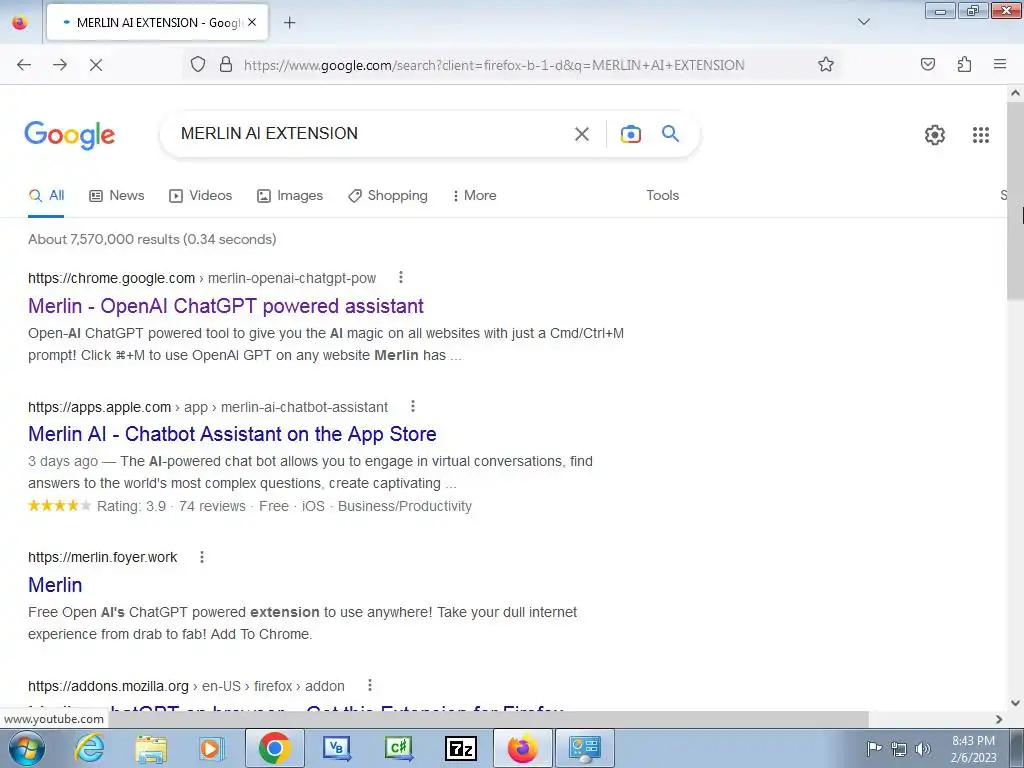This screenshot has height=768, width=1024.
Task: Switch to Shopping results
Action: [388, 195]
